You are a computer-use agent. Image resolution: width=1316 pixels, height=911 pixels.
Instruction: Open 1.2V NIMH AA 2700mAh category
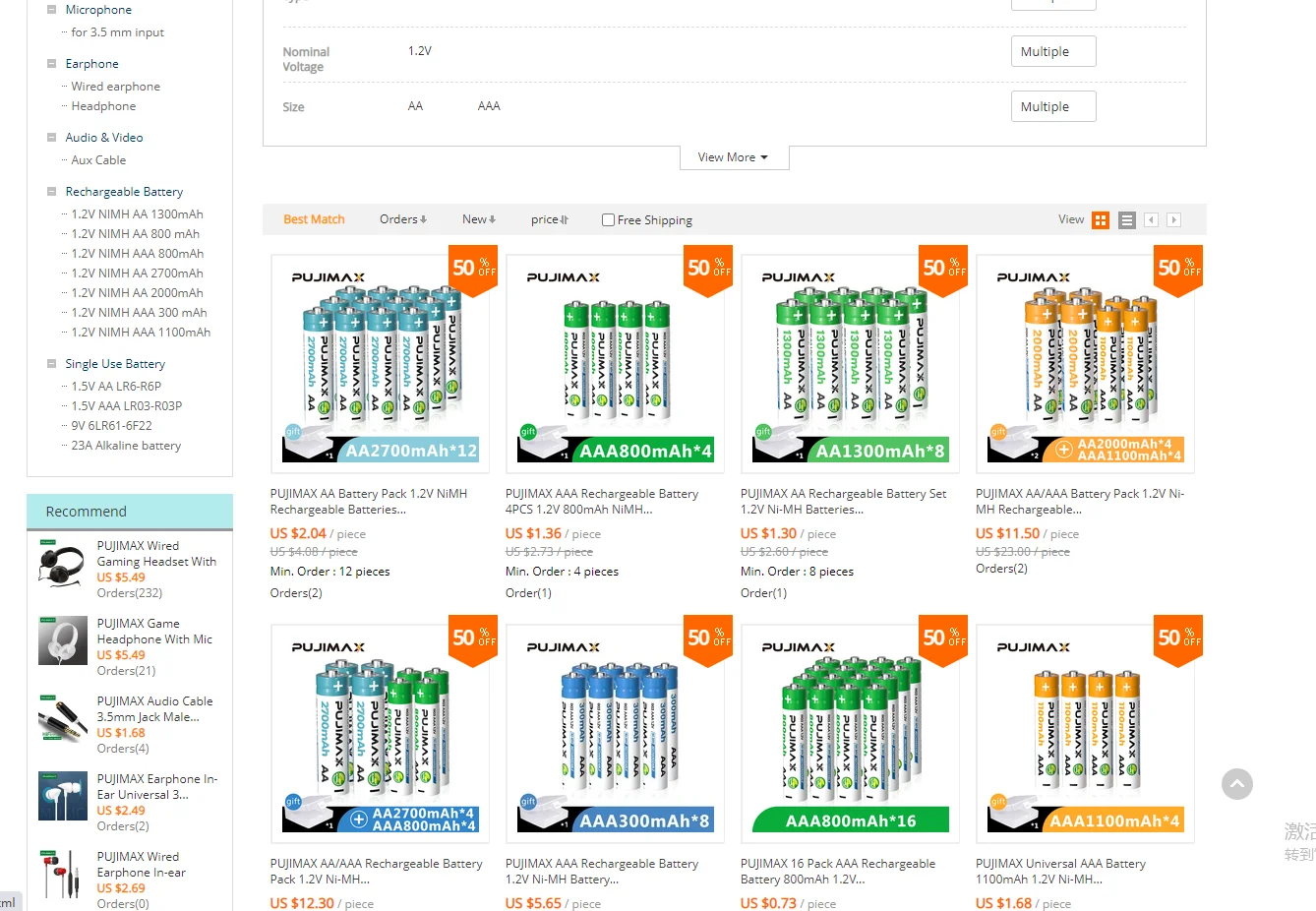(137, 273)
